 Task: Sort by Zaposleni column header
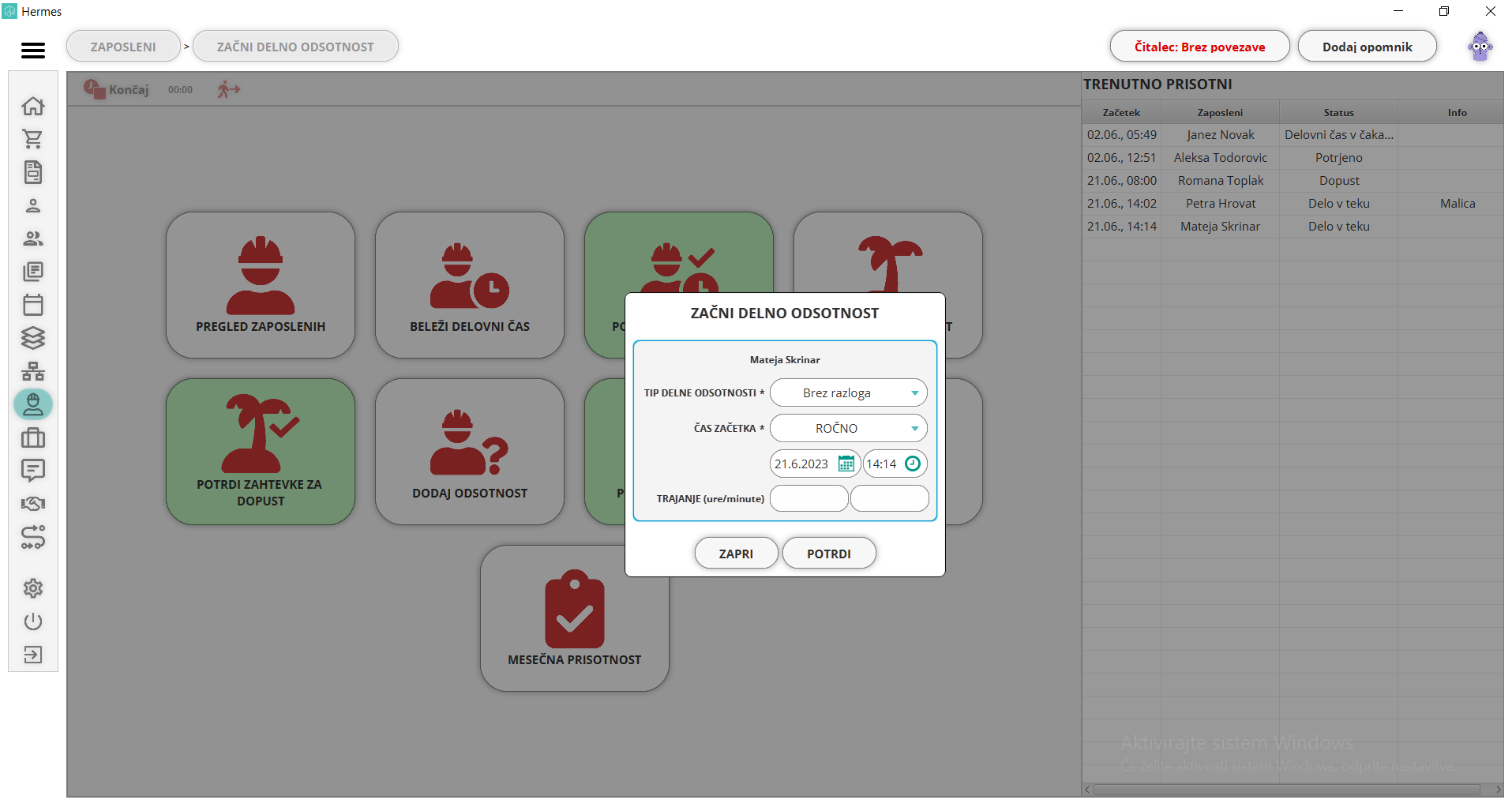tap(1220, 112)
